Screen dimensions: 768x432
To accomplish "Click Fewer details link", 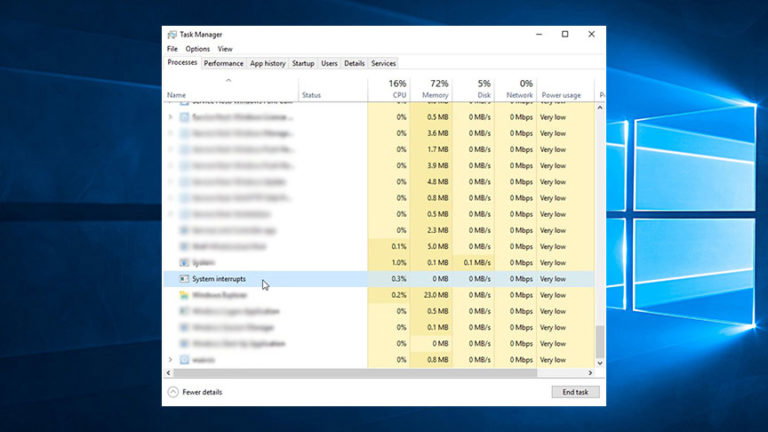I will (x=202, y=392).
